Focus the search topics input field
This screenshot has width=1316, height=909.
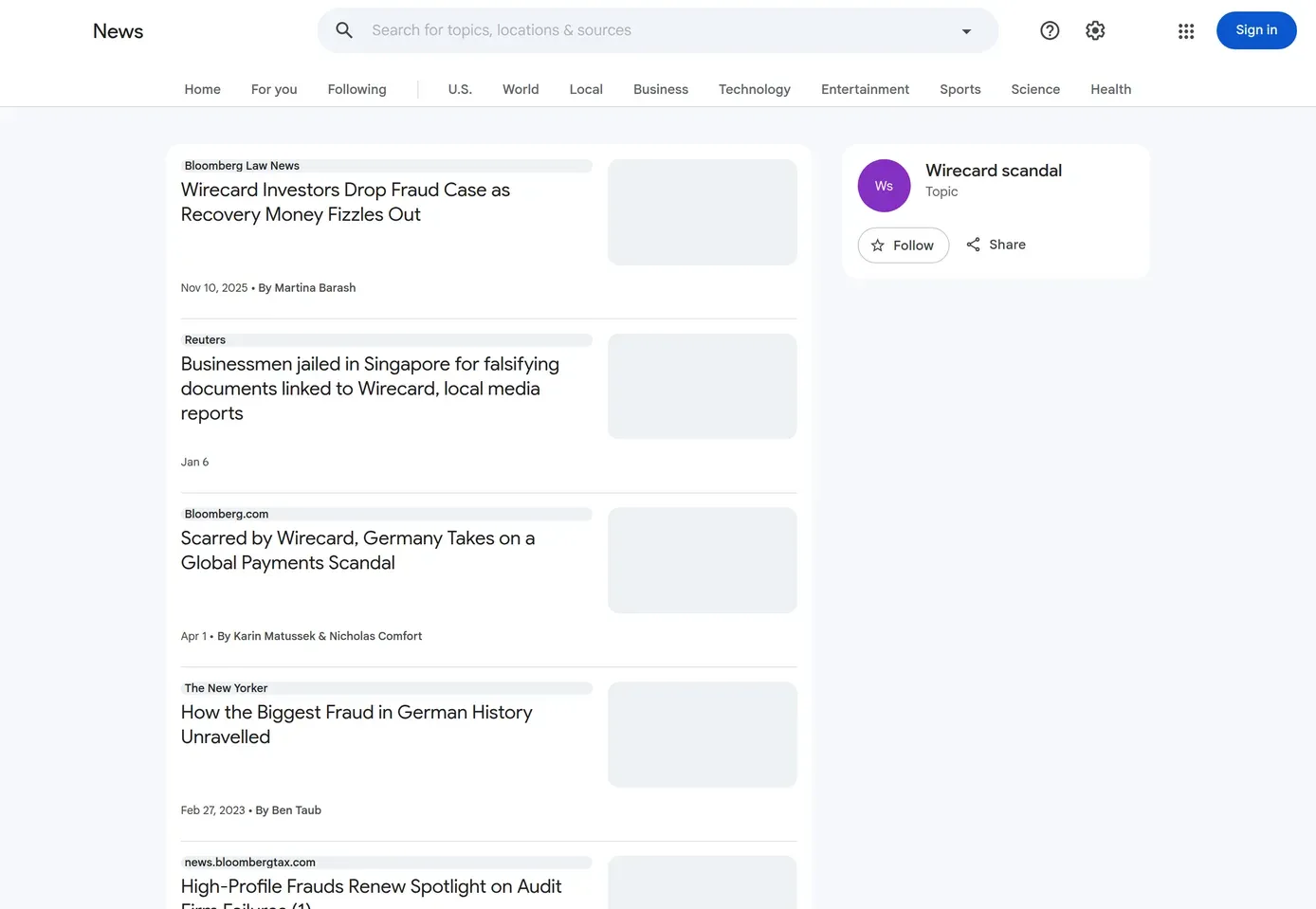pyautogui.click(x=658, y=30)
